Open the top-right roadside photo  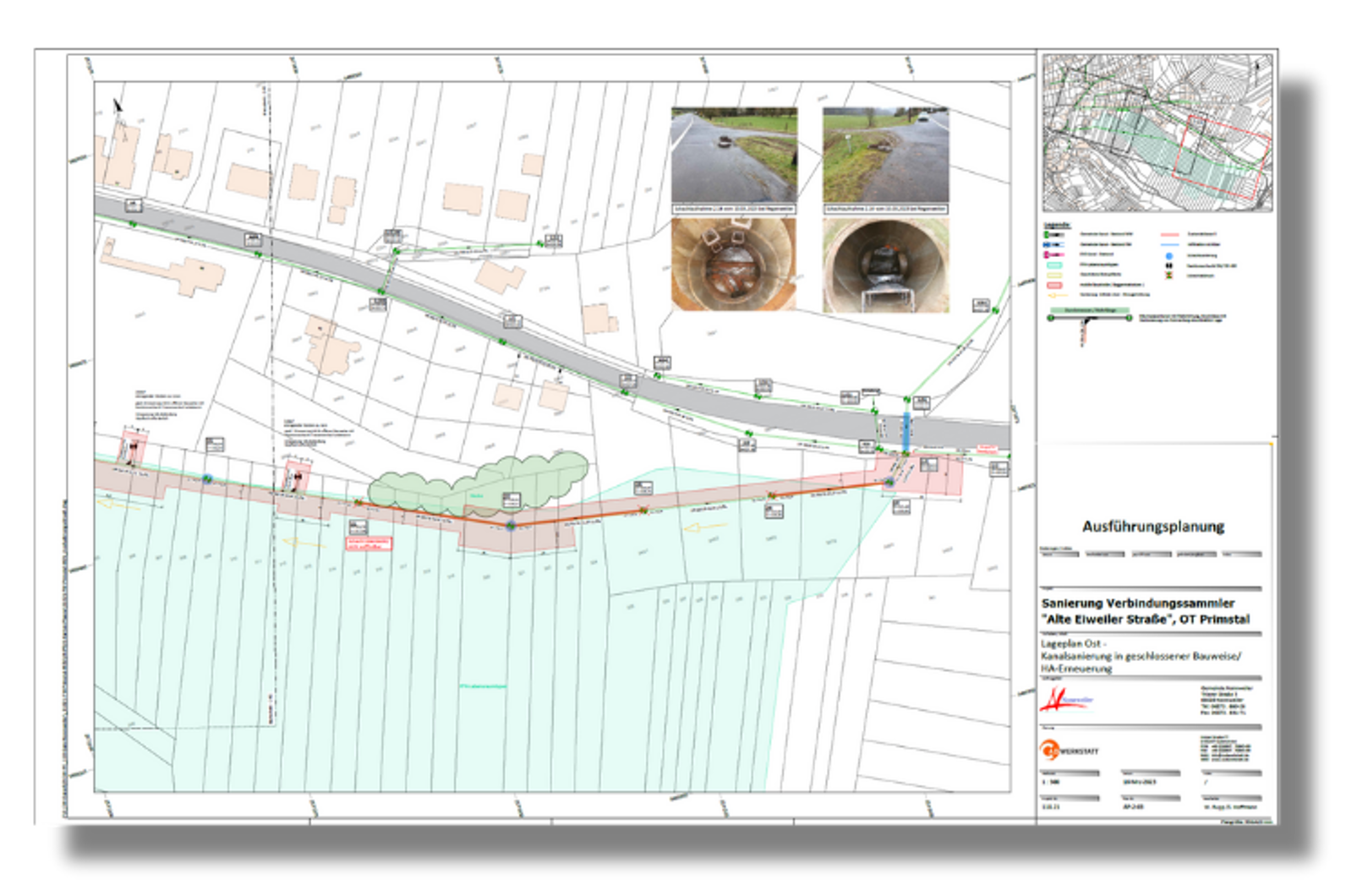[885, 155]
